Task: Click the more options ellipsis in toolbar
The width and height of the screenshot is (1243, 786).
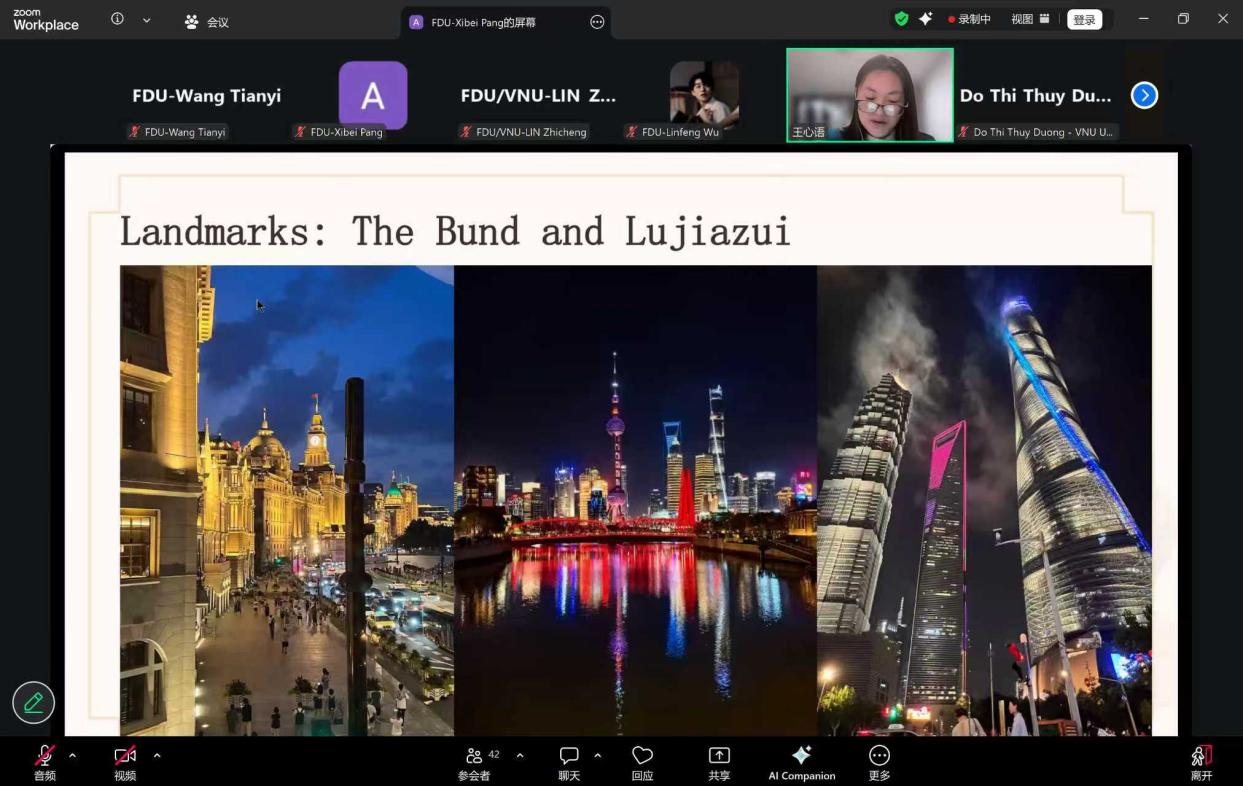Action: point(879,763)
